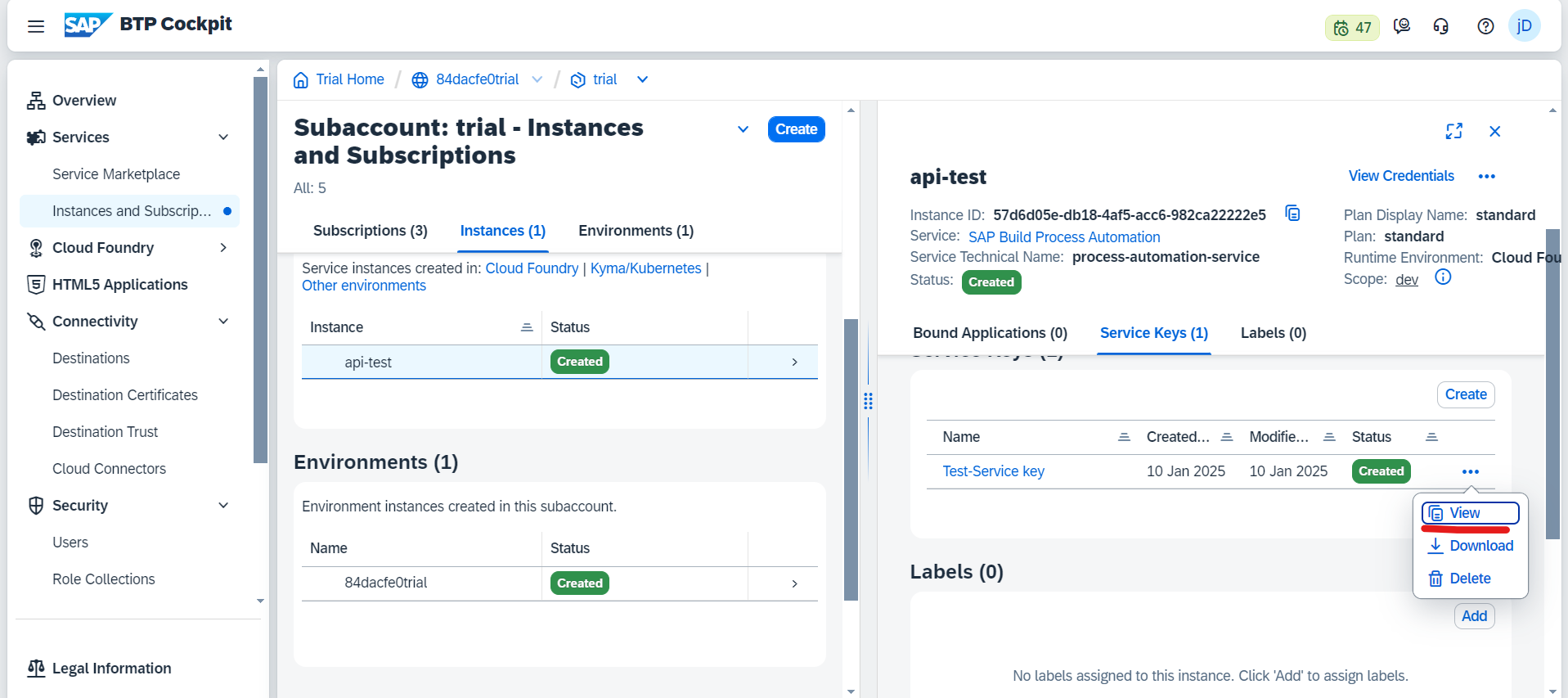
Task: Collapse the Security section chevron
Action: 223,506
